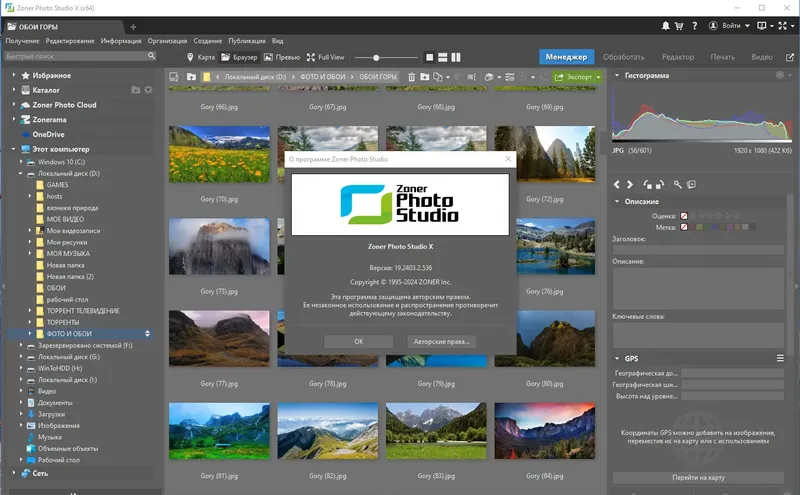The image size is (800, 495).
Task: Click the Авторские права button
Action: tap(439, 341)
